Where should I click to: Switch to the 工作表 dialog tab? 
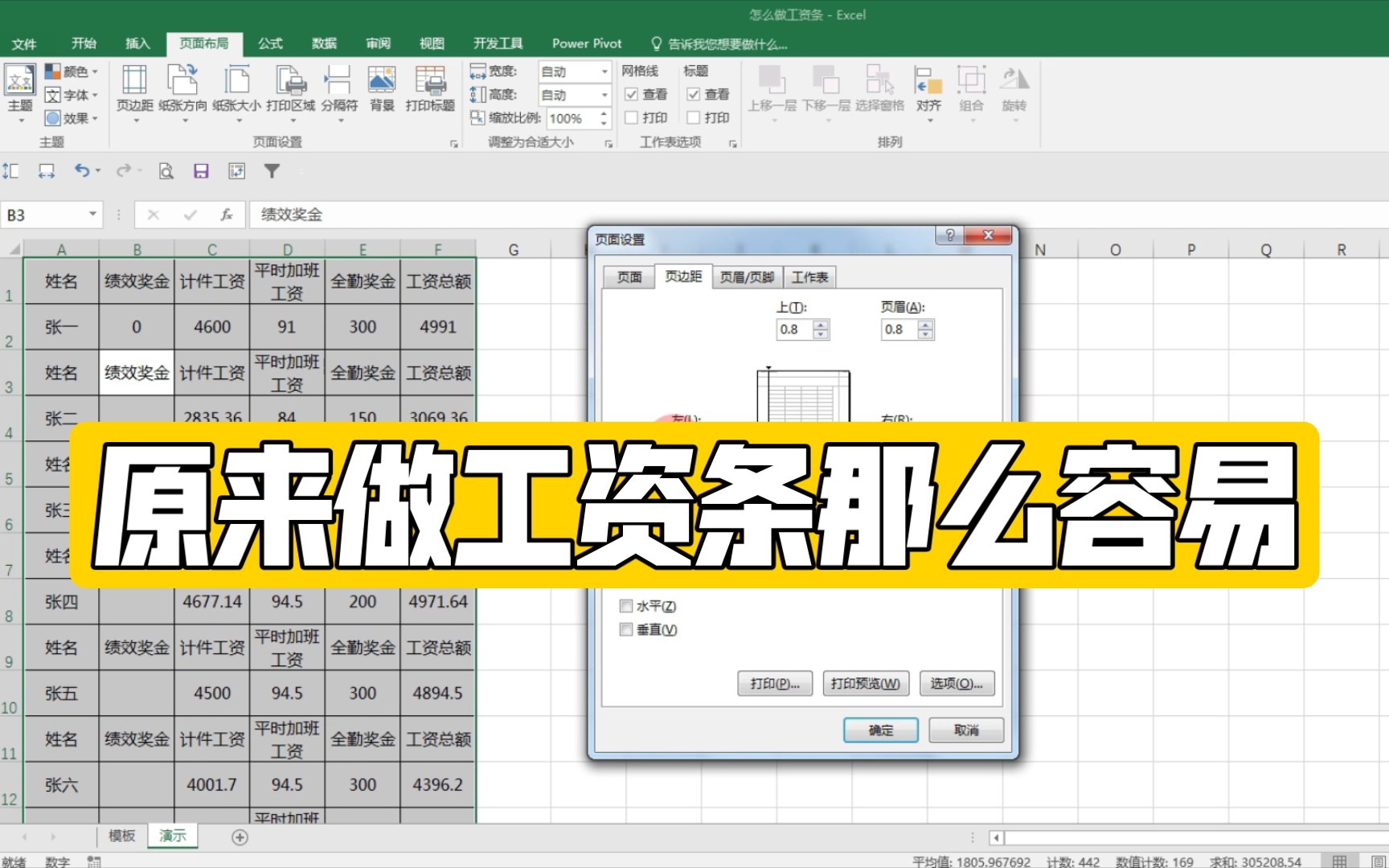pyautogui.click(x=809, y=277)
